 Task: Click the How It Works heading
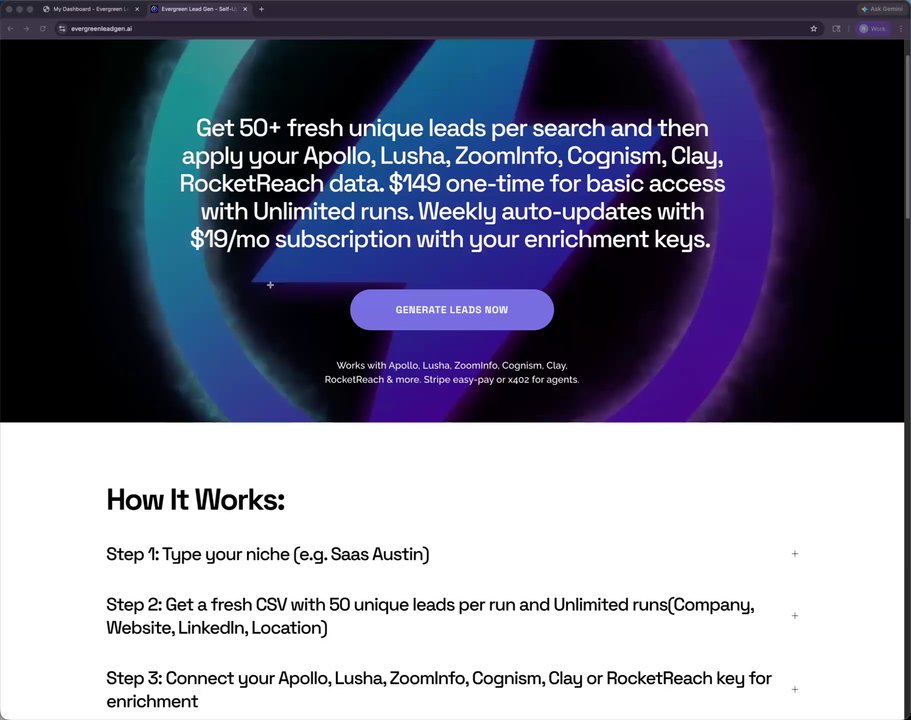click(196, 500)
